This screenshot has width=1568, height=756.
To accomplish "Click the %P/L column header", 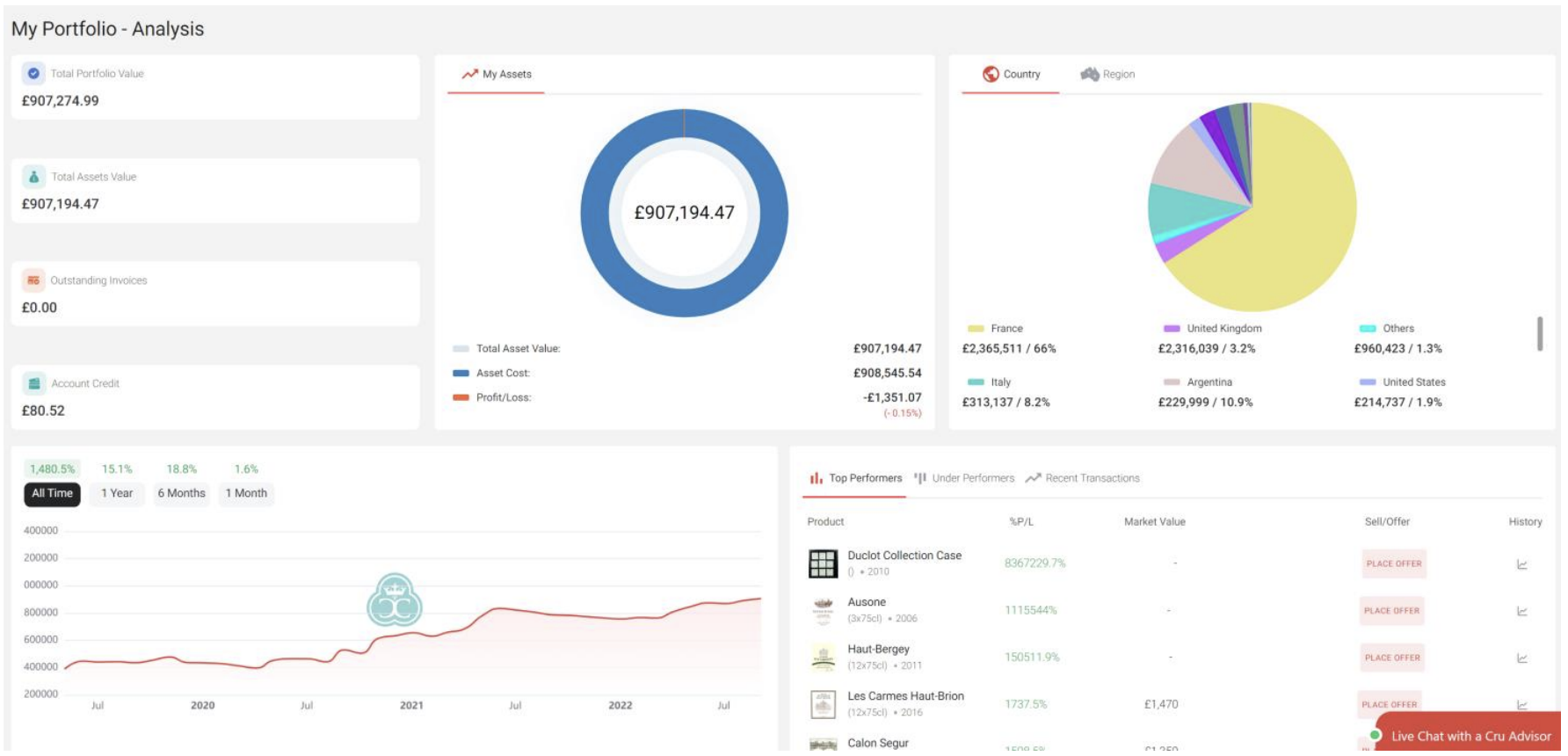I will (x=1021, y=522).
